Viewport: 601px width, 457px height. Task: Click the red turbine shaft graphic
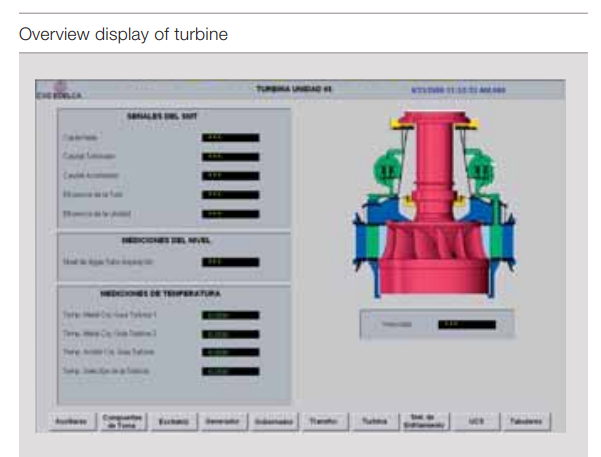434,165
